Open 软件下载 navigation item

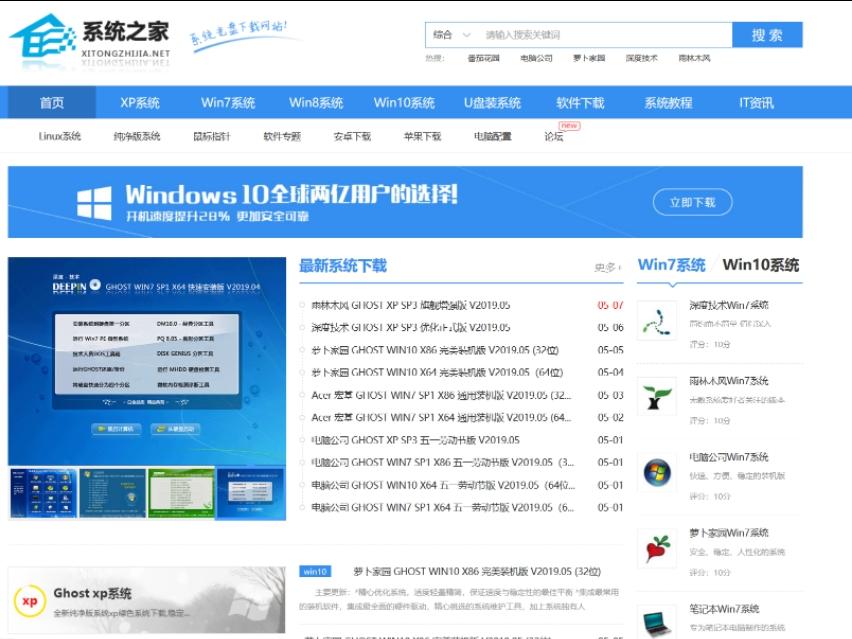[x=580, y=103]
